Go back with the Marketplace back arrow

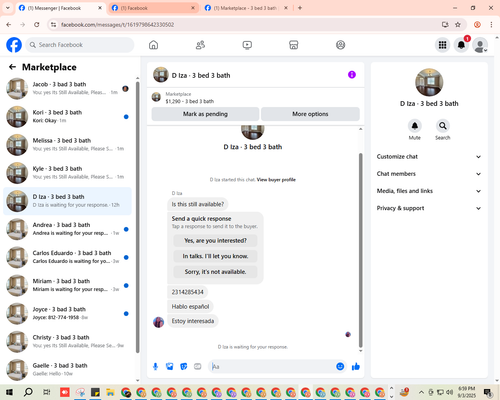pos(12,67)
